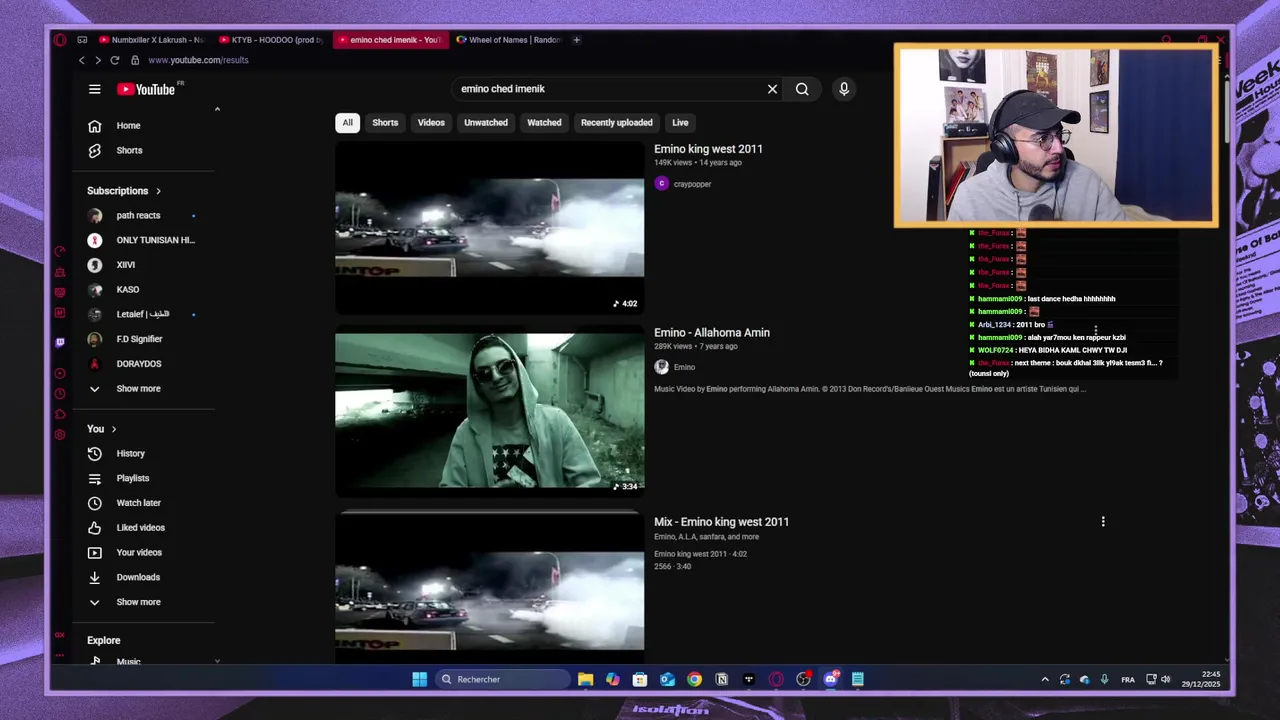Filter results by Videos chip
Screen dimensions: 1280x720
click(431, 122)
